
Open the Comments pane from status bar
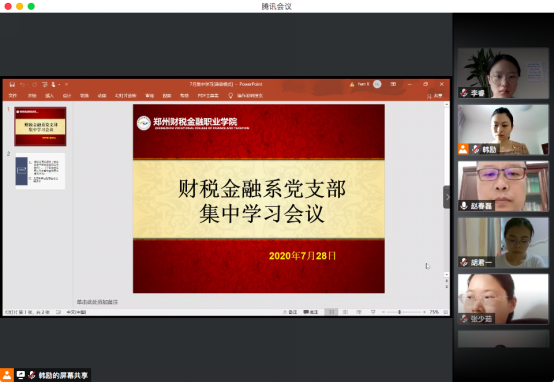coord(311,312)
